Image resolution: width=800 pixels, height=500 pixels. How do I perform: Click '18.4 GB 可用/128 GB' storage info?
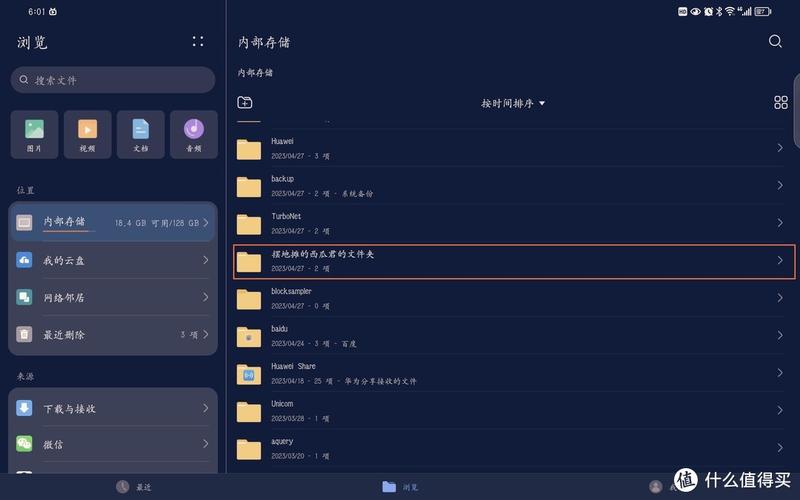[157, 223]
